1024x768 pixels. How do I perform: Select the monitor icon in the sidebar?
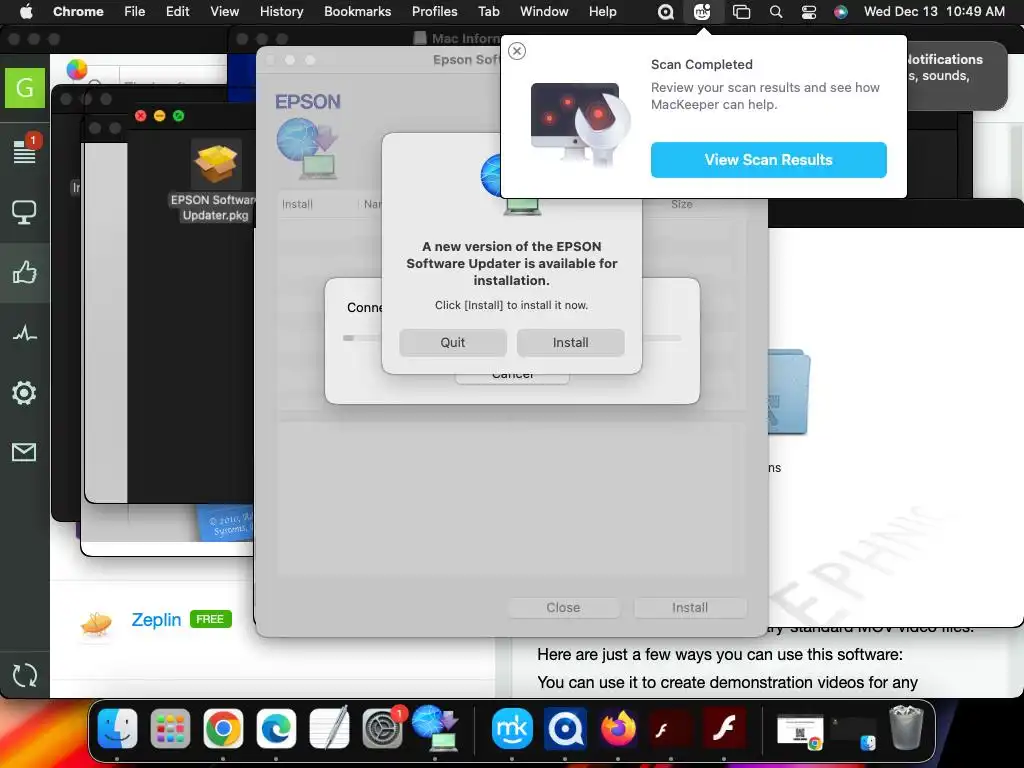(24, 212)
